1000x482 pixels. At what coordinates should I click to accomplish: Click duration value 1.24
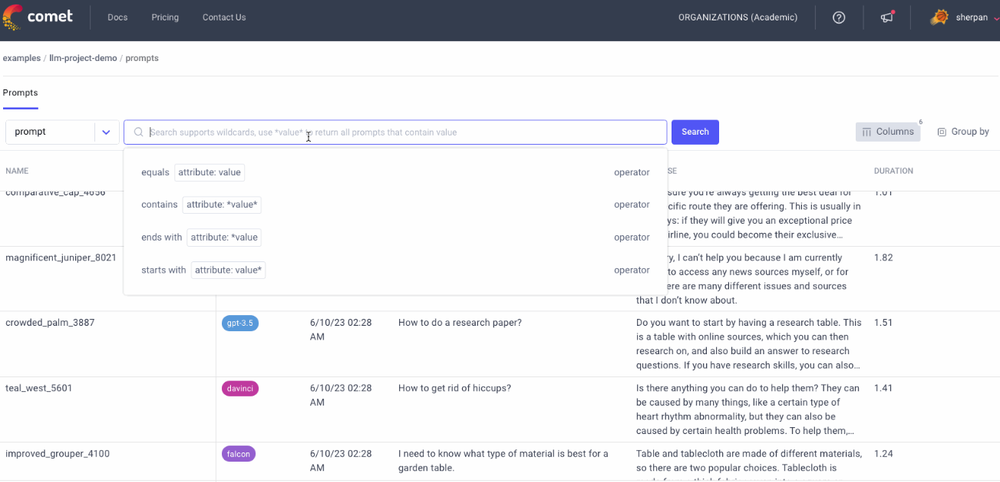(883, 454)
